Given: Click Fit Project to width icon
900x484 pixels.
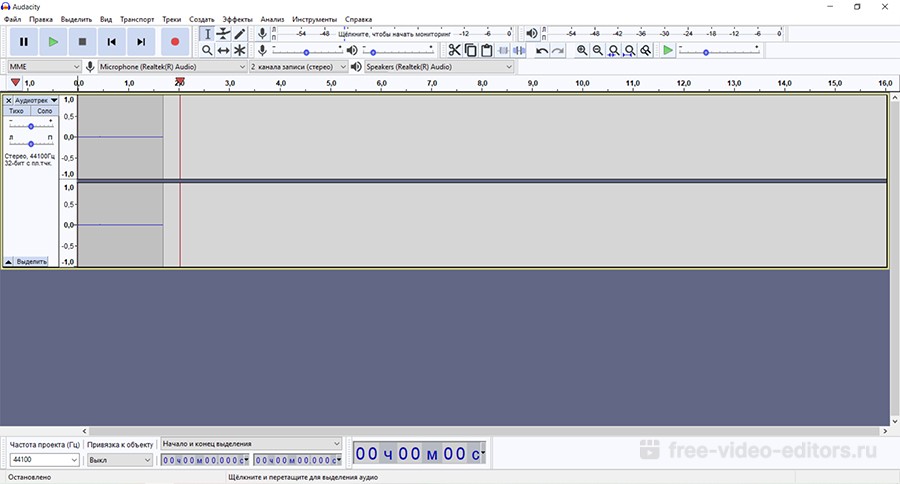Looking at the screenshot, I should [630, 51].
